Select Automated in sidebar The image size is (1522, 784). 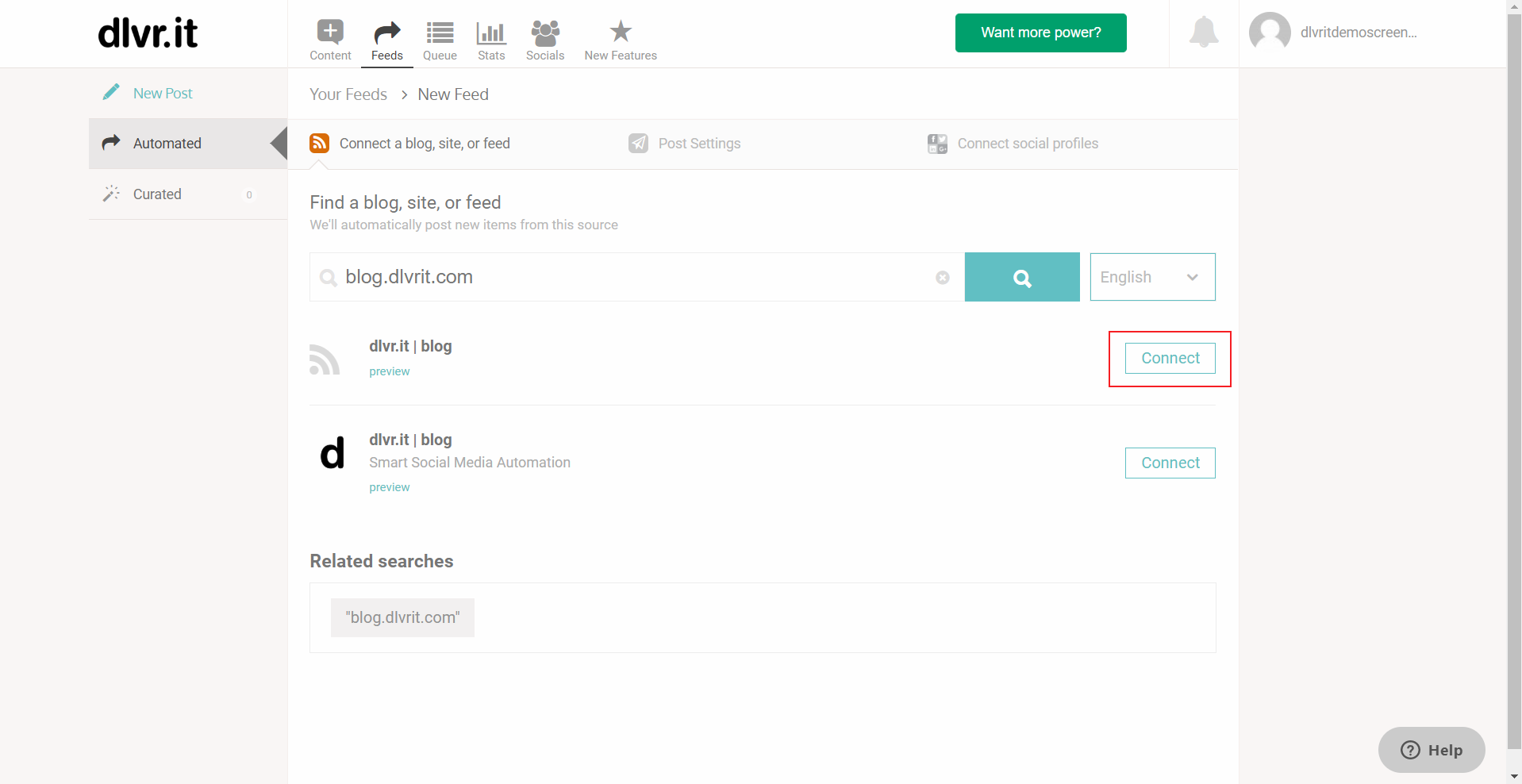[x=188, y=144]
